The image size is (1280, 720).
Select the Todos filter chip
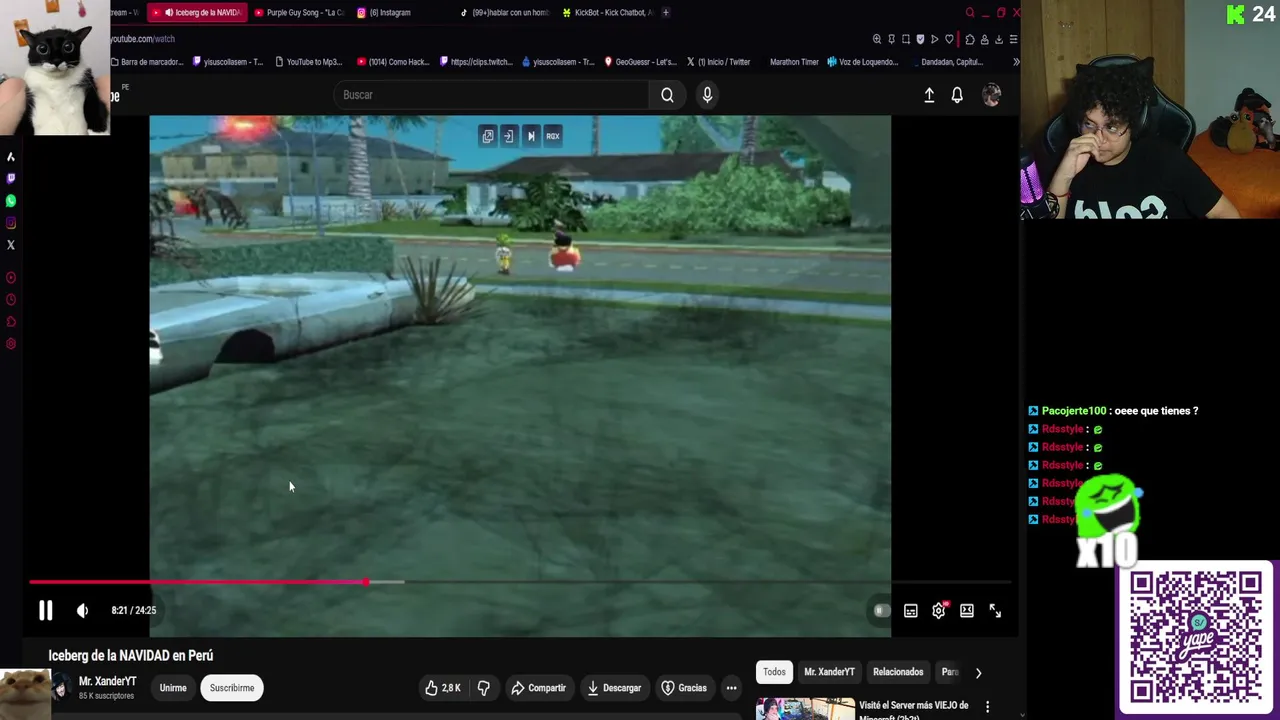point(774,672)
